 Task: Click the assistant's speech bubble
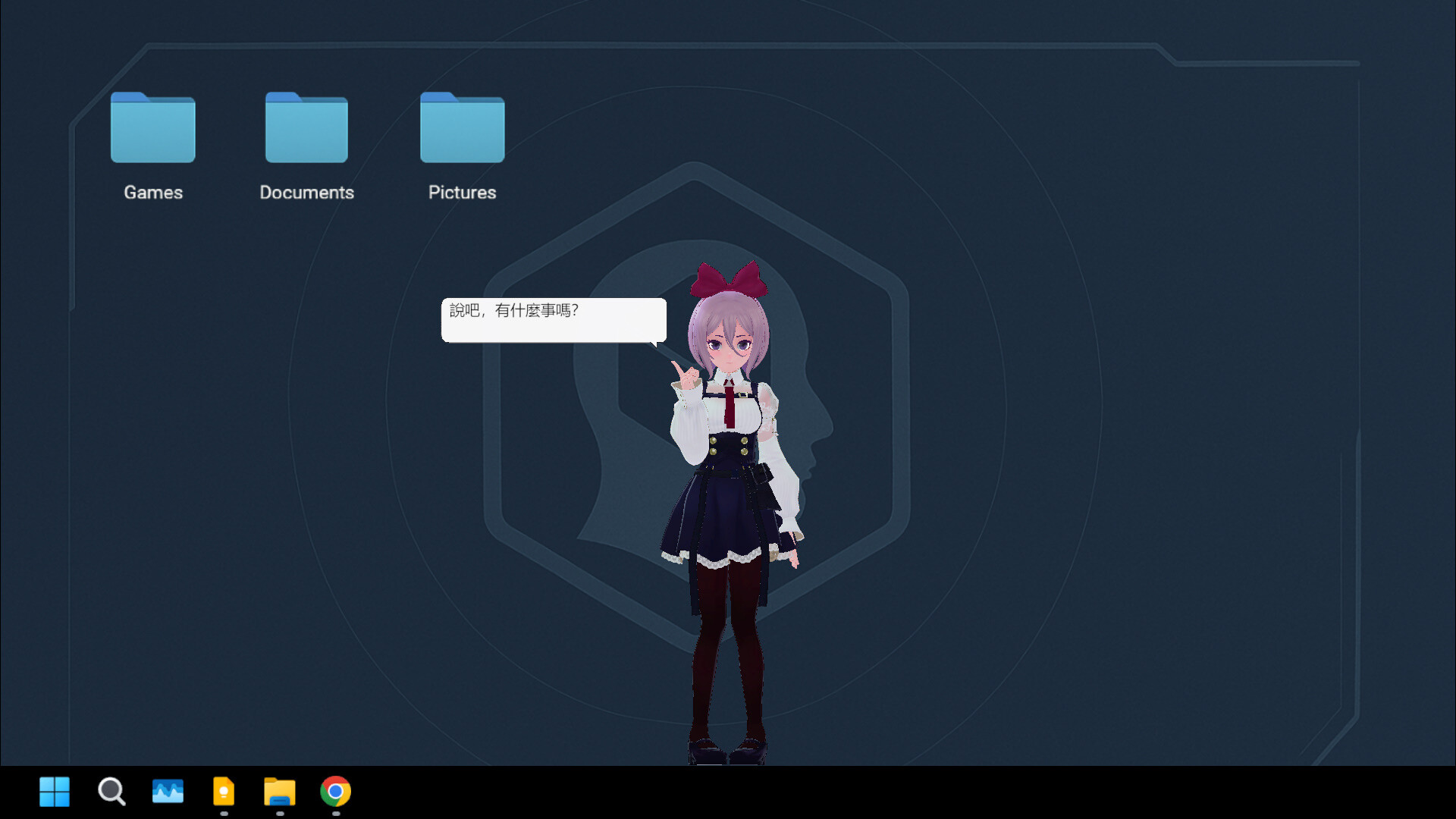(554, 319)
